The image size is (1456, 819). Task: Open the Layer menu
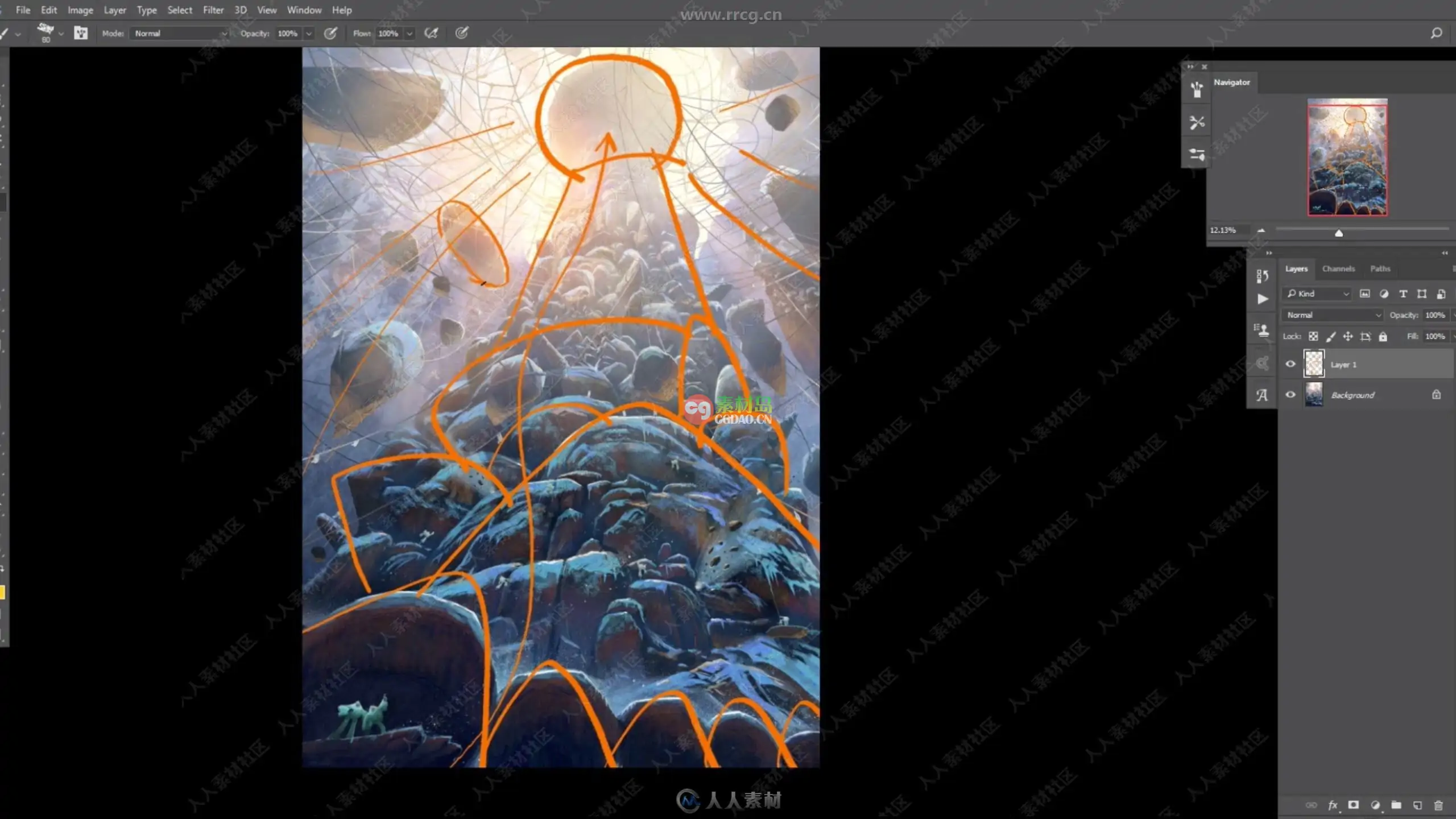pos(115,10)
